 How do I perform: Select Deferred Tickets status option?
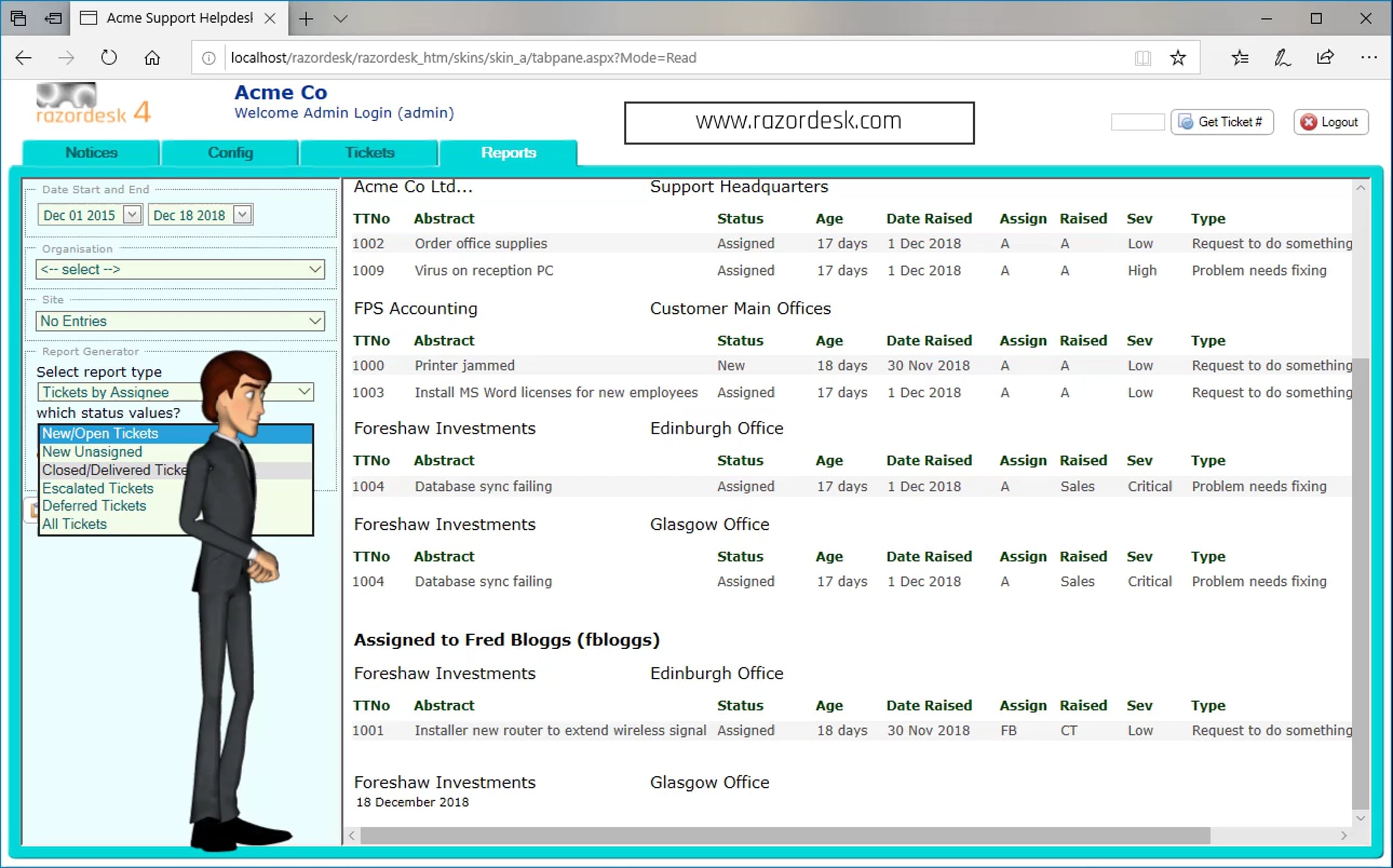tap(175, 505)
